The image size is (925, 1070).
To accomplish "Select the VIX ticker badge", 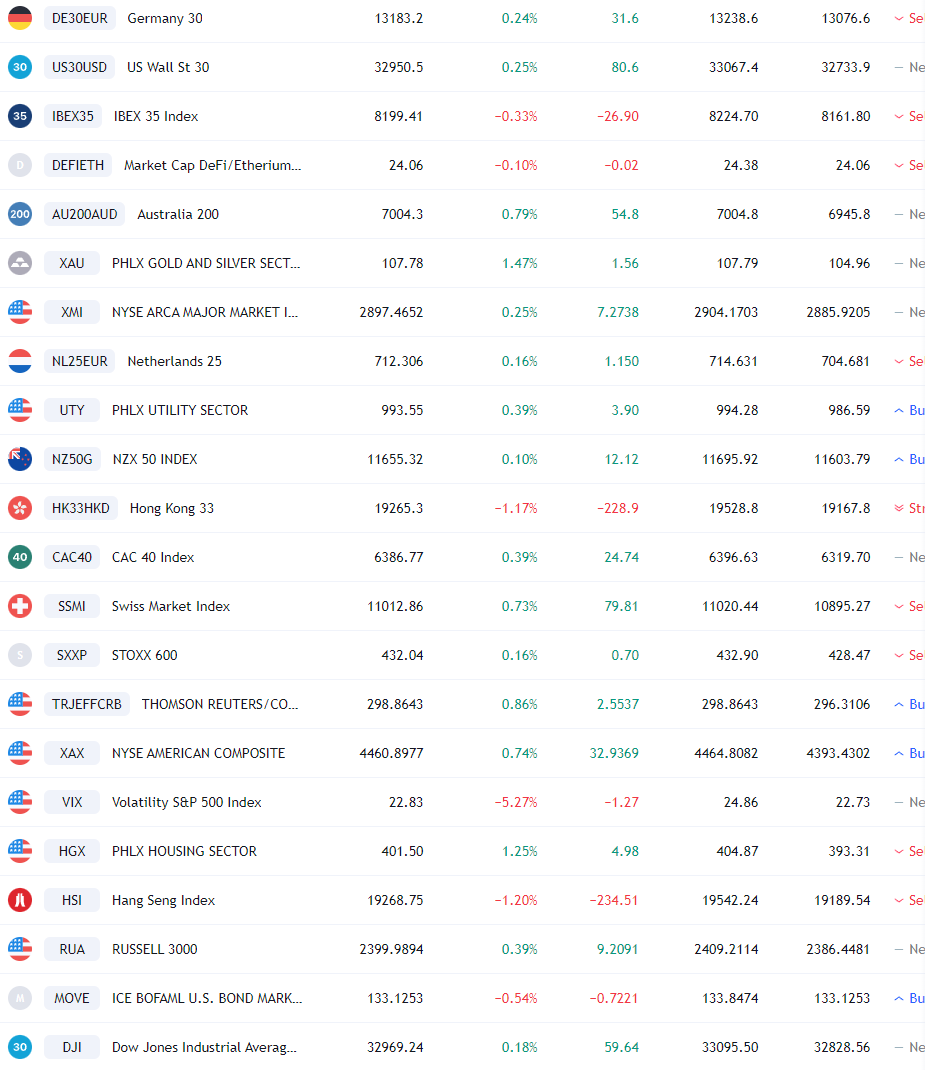I will pos(72,802).
